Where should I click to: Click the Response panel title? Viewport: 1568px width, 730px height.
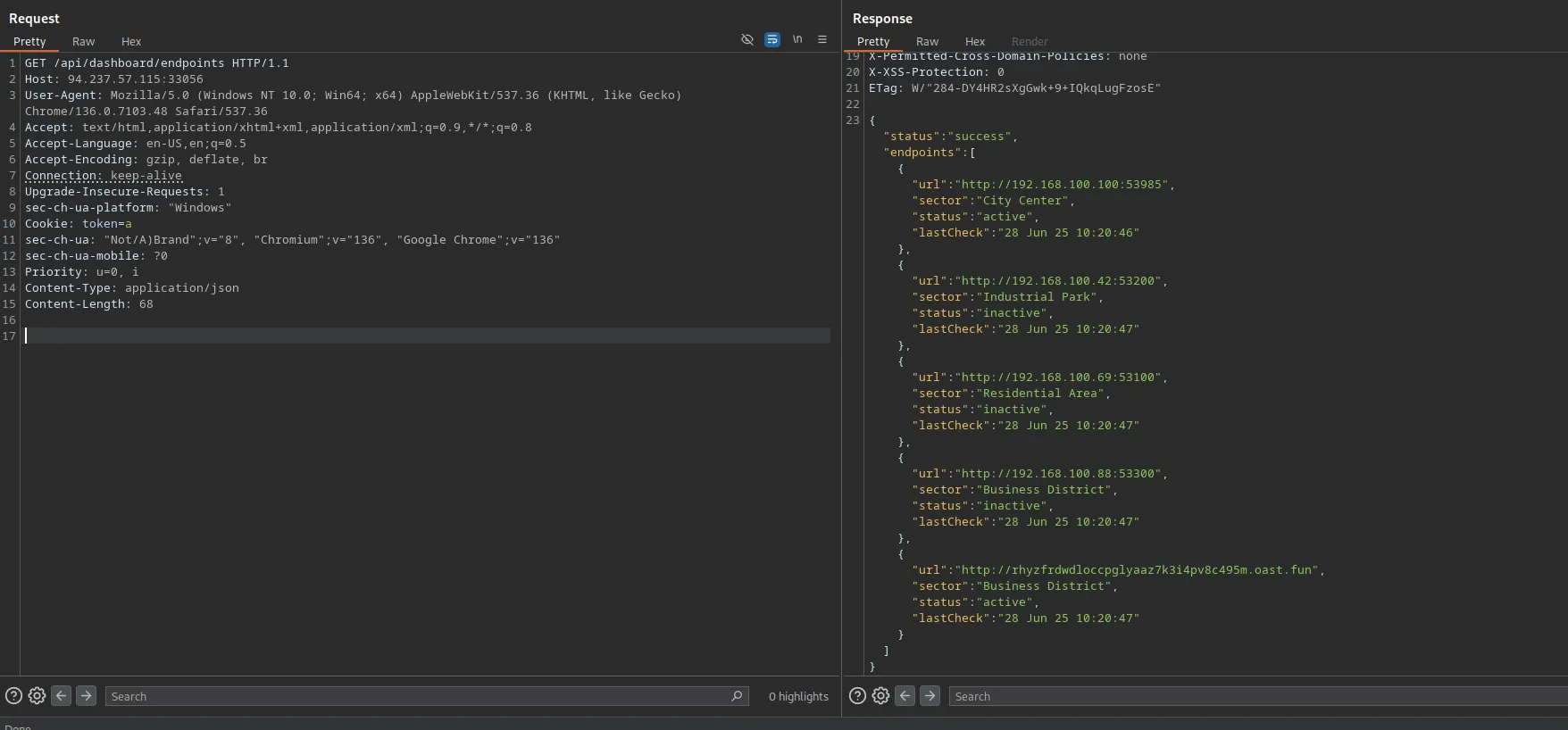click(882, 19)
